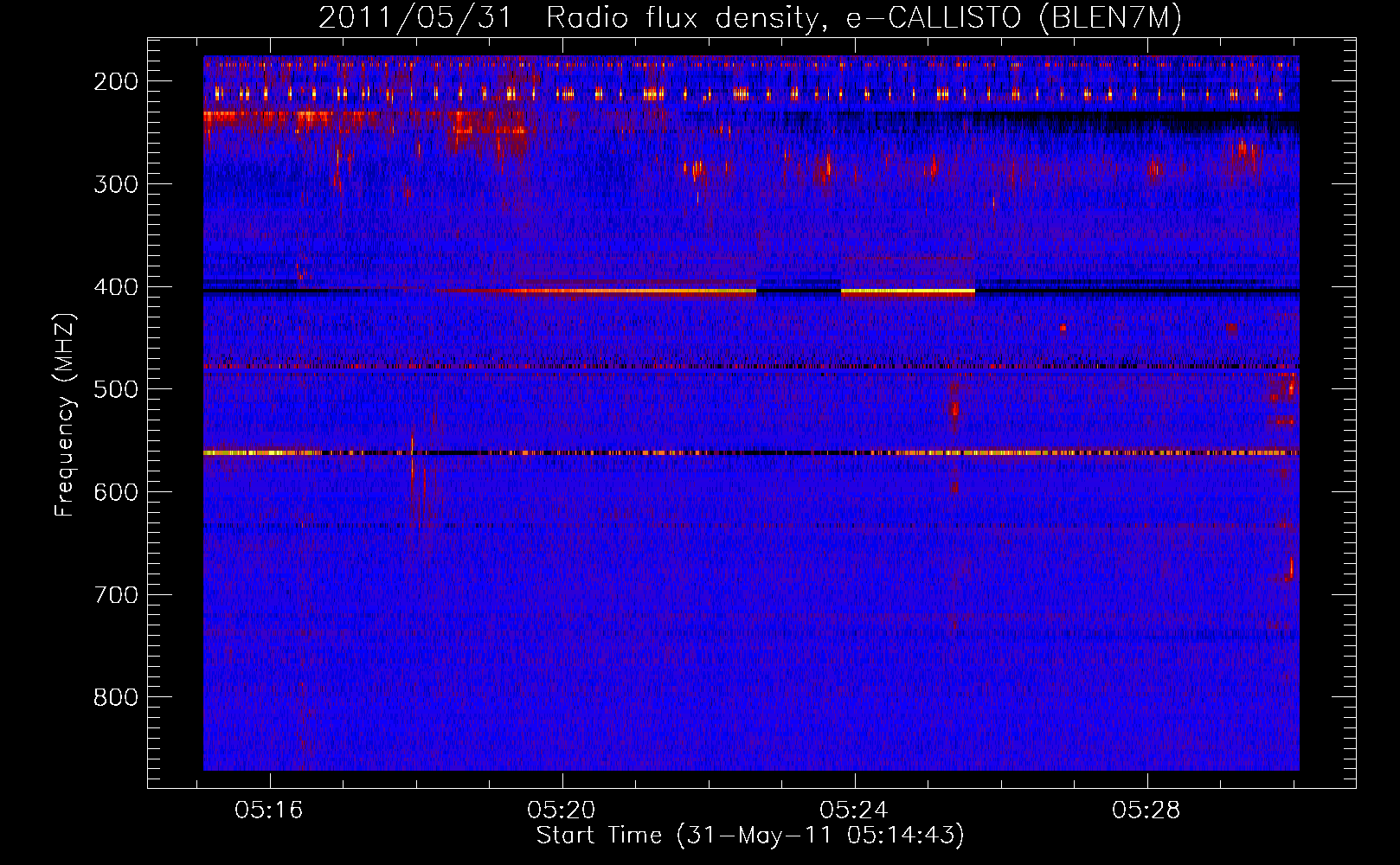This screenshot has height=865, width=1400.
Task: Click the plot title "Radio flux density, e-CALLISTO (BLEN7M)"
Action: [864, 18]
